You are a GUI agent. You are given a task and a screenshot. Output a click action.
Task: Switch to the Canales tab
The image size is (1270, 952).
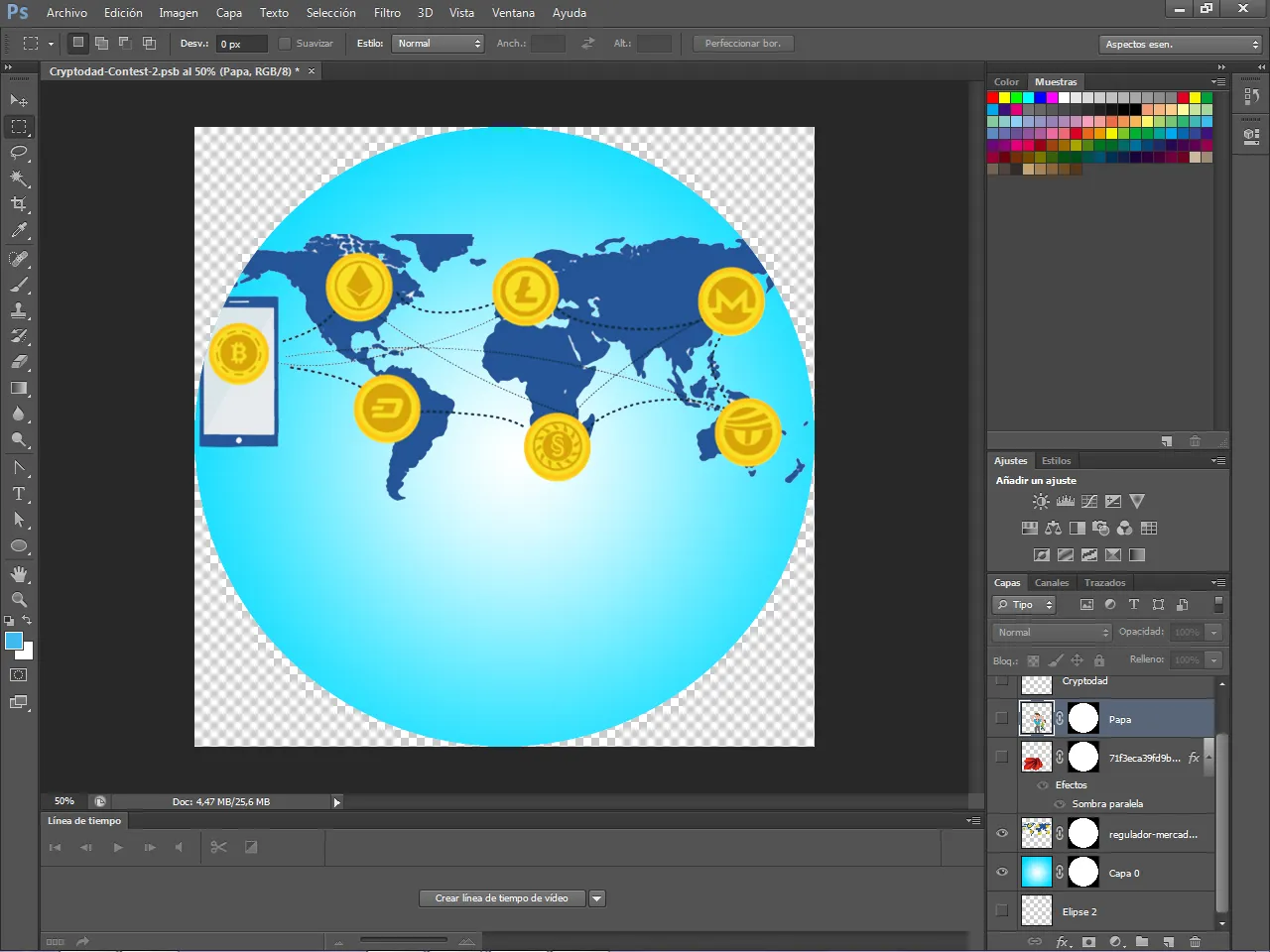1052,583
